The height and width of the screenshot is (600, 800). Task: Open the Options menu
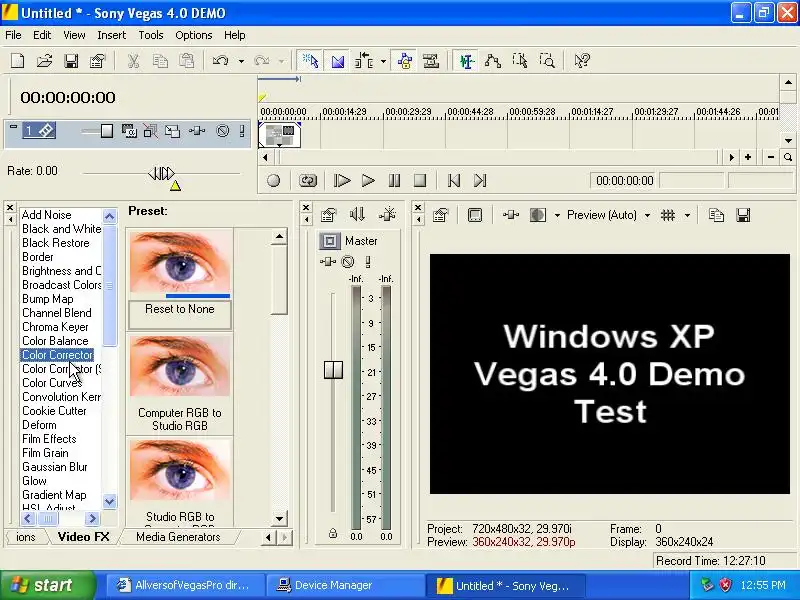[x=193, y=35]
